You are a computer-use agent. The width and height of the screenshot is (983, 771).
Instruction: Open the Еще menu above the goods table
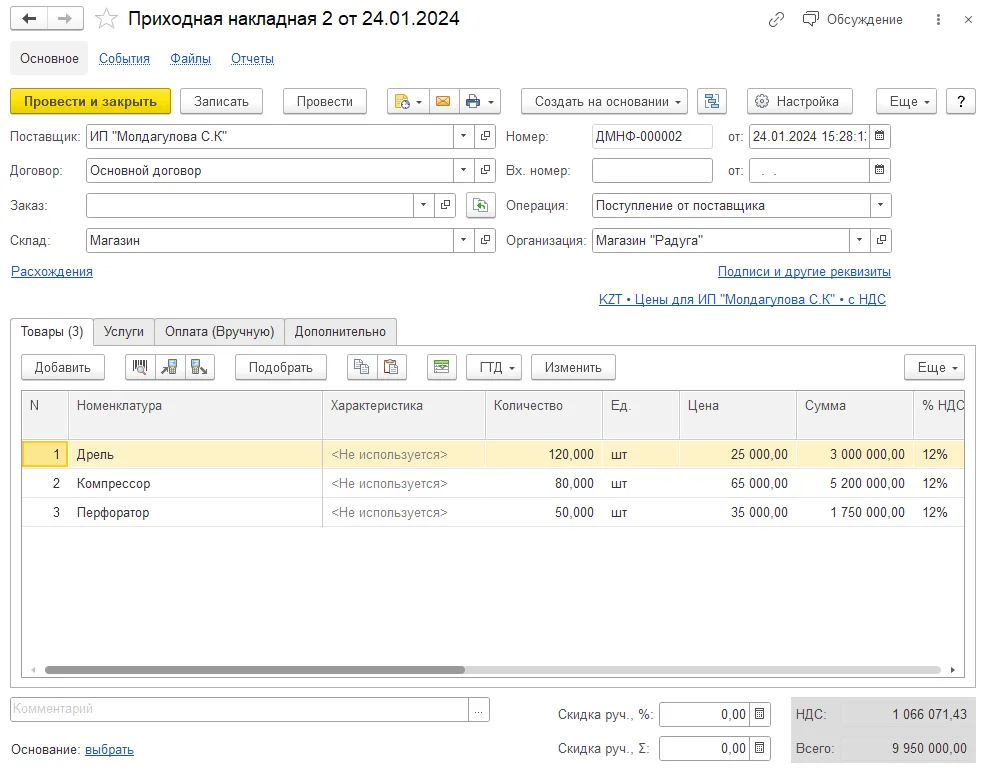(x=934, y=367)
